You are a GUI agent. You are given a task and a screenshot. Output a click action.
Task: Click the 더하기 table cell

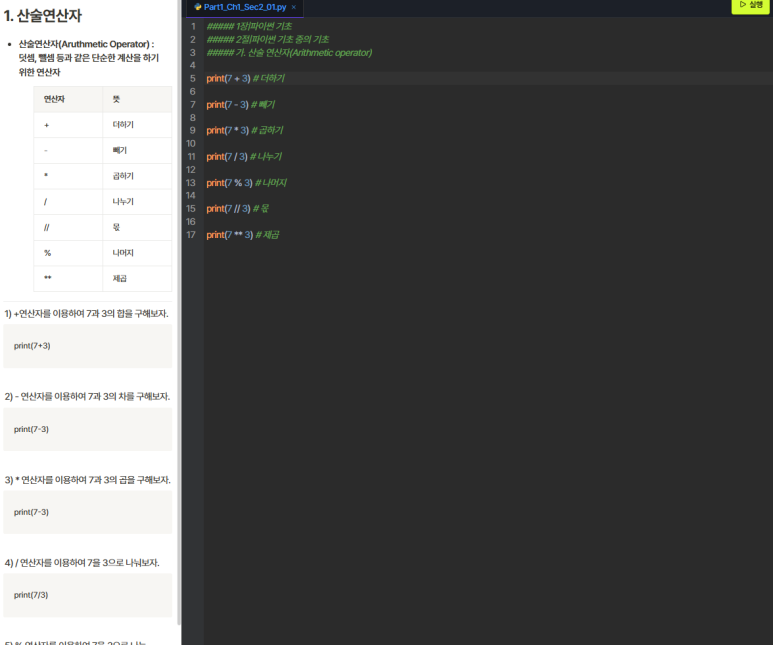(137, 125)
